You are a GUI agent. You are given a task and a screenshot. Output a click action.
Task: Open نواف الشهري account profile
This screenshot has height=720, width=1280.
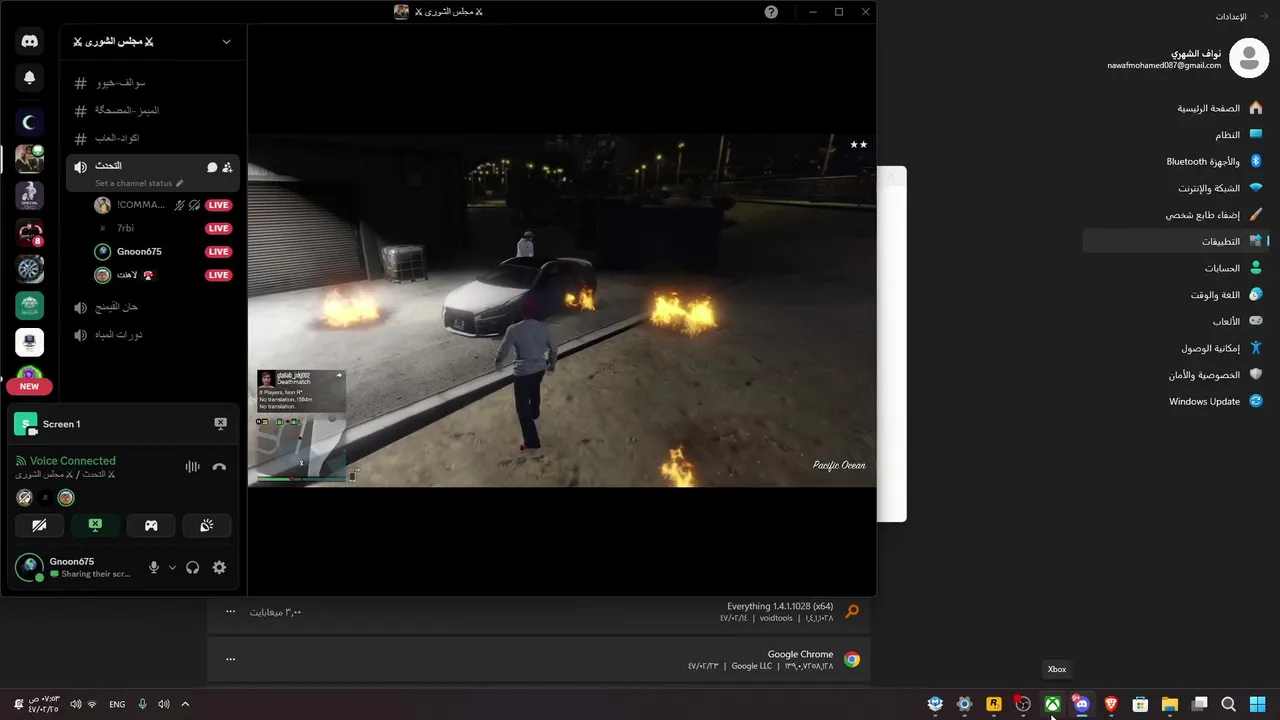pyautogui.click(x=1188, y=59)
